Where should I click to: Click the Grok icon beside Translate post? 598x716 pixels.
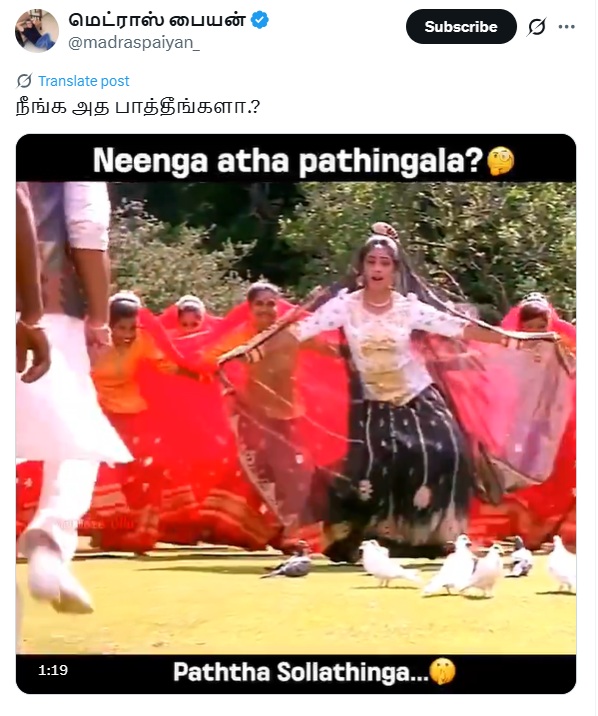pos(24,81)
